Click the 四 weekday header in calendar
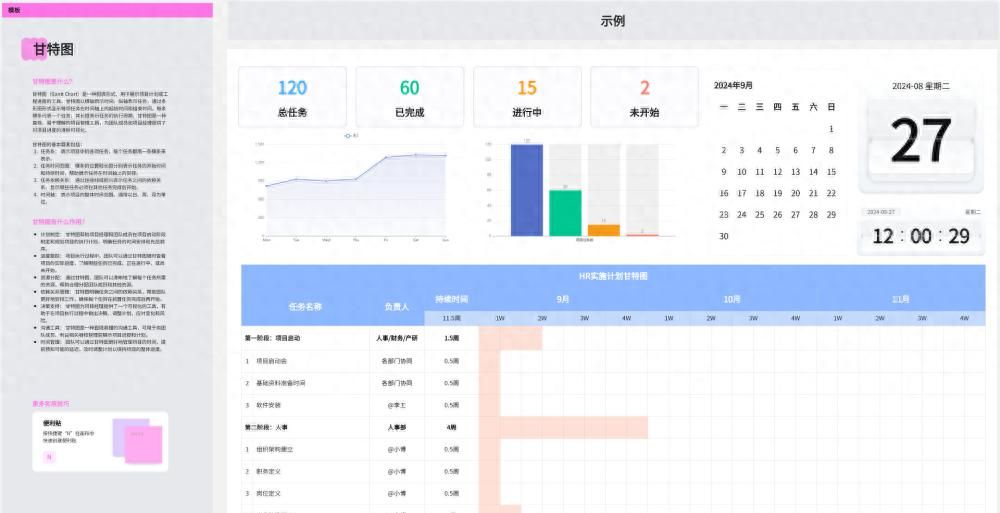Image resolution: width=1000 pixels, height=513 pixels. coord(777,107)
